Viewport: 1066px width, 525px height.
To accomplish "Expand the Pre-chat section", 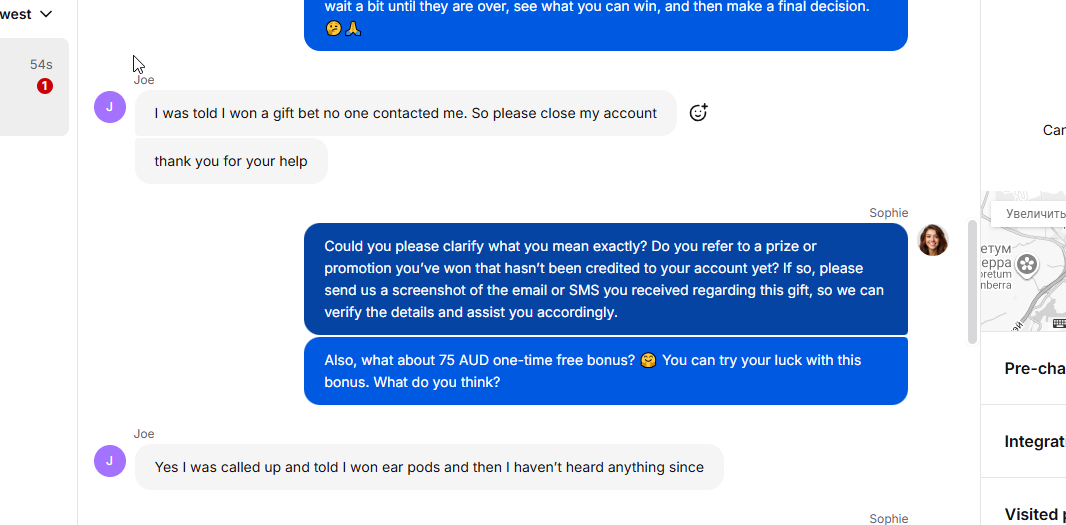I will click(1034, 368).
